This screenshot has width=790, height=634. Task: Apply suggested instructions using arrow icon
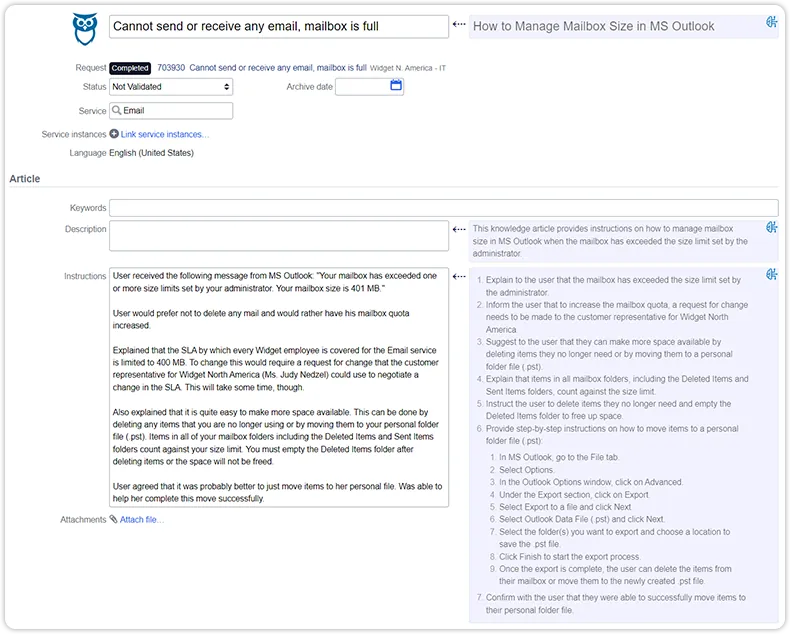[458, 276]
